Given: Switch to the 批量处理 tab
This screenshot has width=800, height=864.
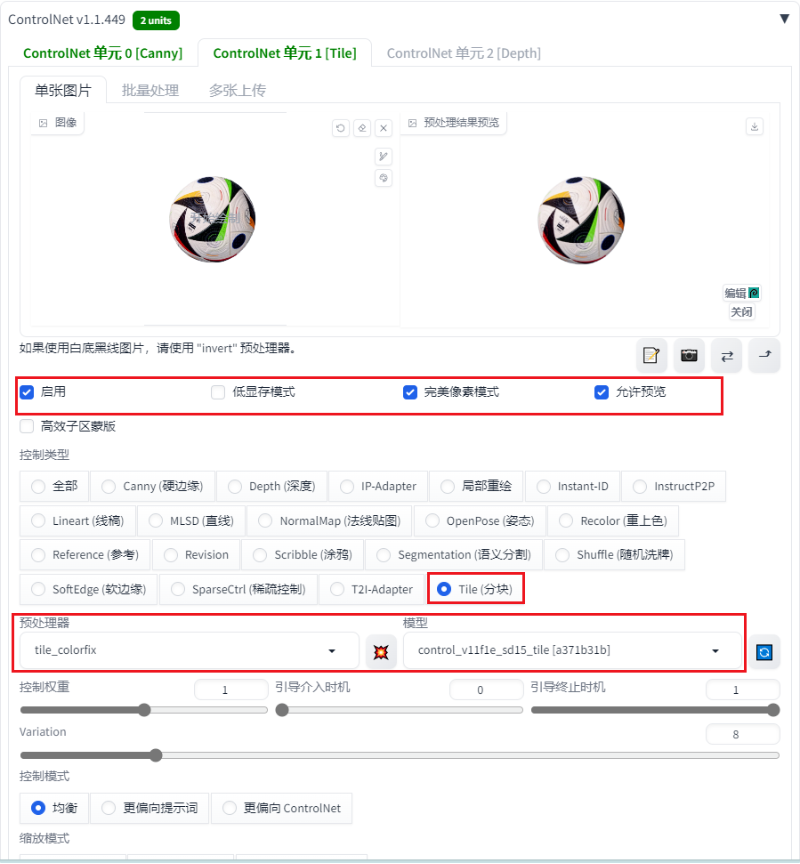Looking at the screenshot, I should [150, 90].
